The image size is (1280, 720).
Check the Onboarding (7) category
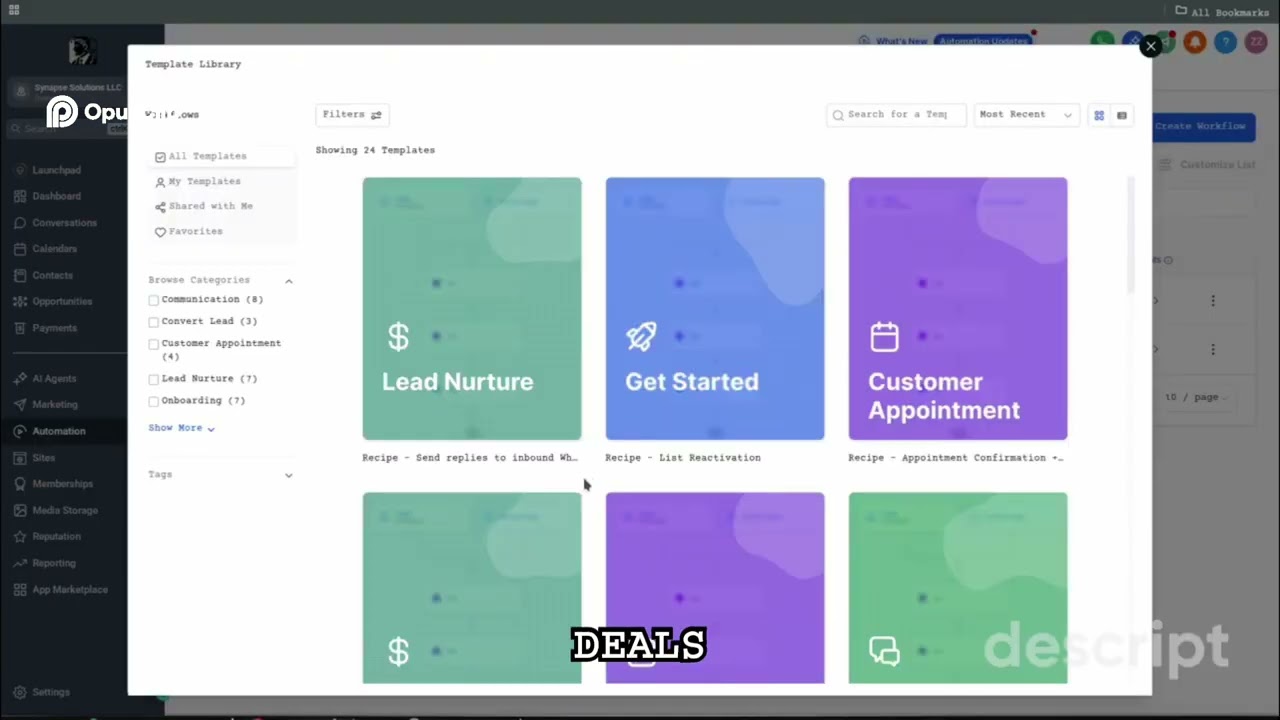(x=154, y=401)
